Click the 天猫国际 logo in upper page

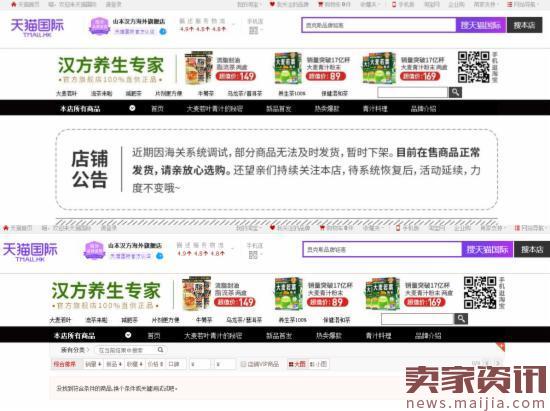pyautogui.click(x=37, y=27)
